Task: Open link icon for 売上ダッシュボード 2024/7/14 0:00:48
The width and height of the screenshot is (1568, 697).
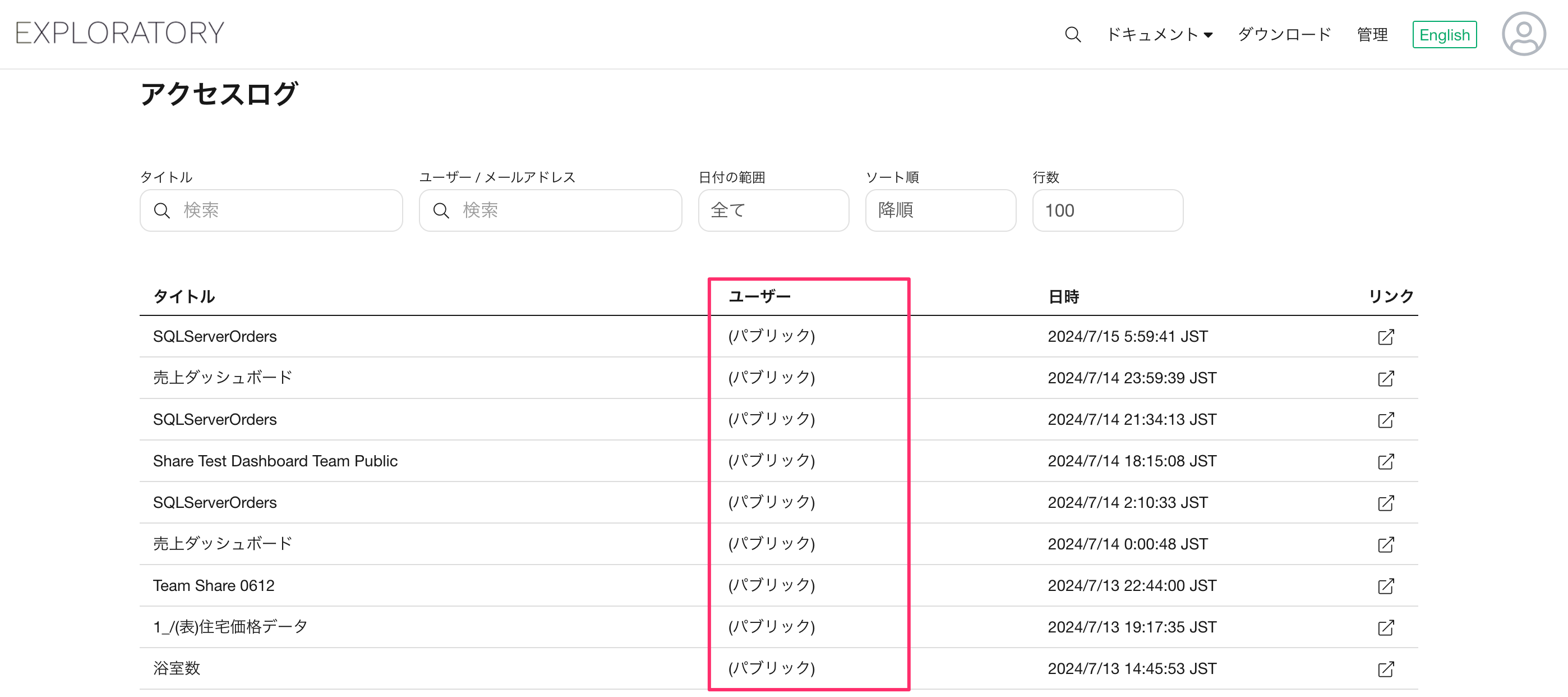Action: pos(1386,544)
